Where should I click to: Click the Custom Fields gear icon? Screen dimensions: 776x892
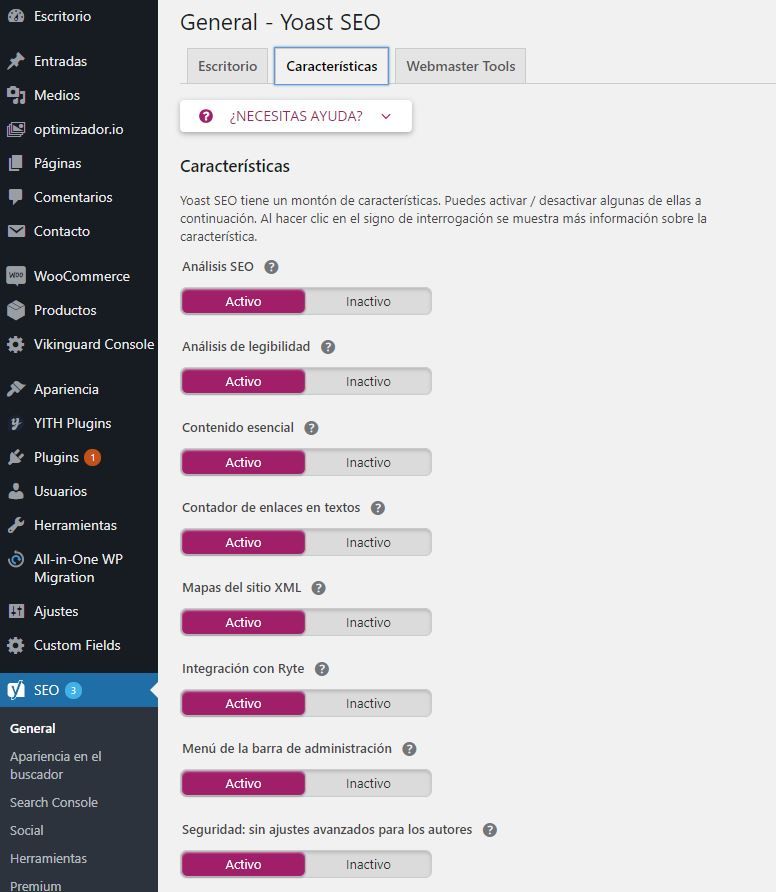click(16, 645)
